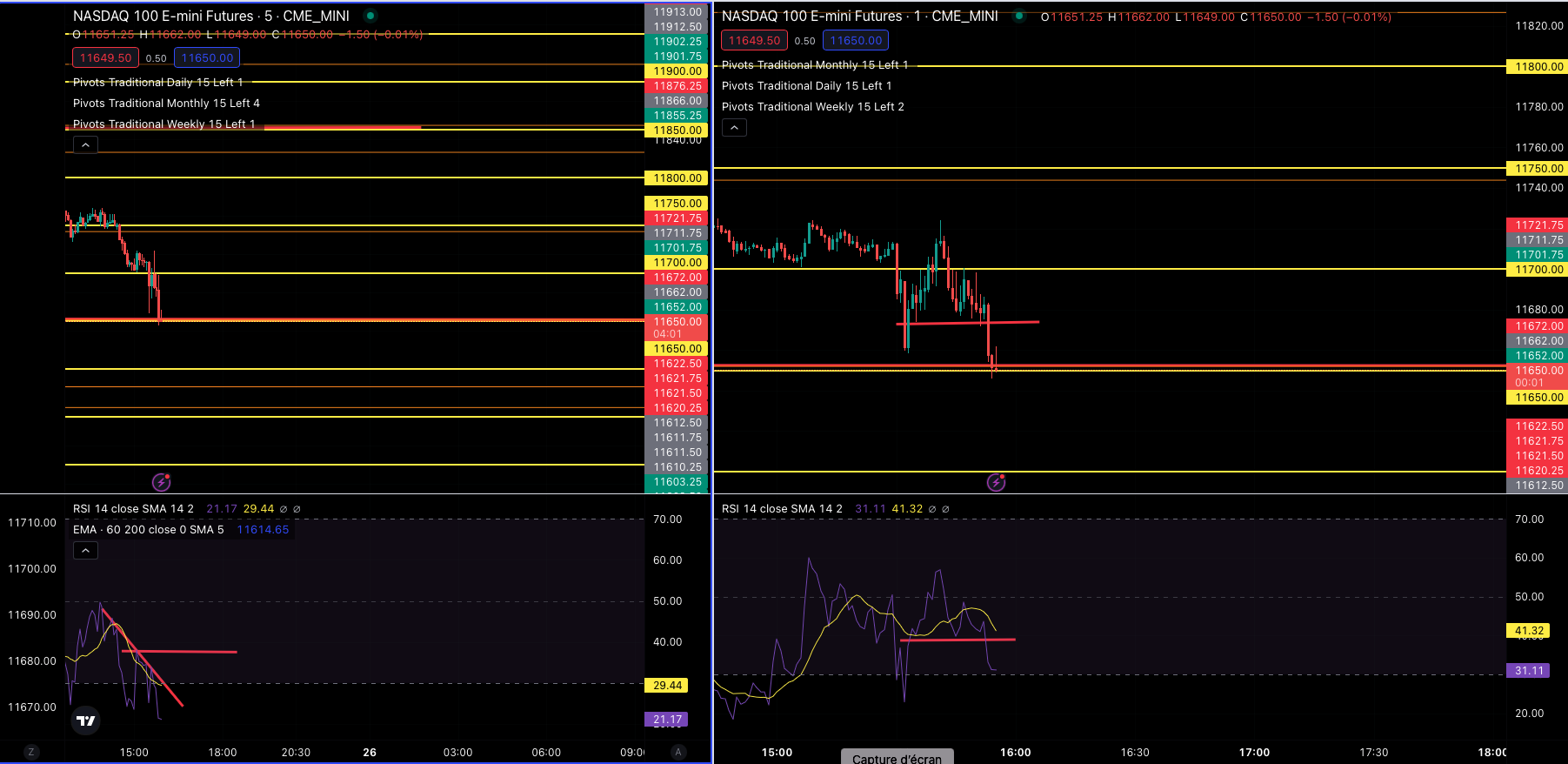Click the 11780.00 price scale value
Viewport: 1568px width, 764px height.
(x=1539, y=107)
